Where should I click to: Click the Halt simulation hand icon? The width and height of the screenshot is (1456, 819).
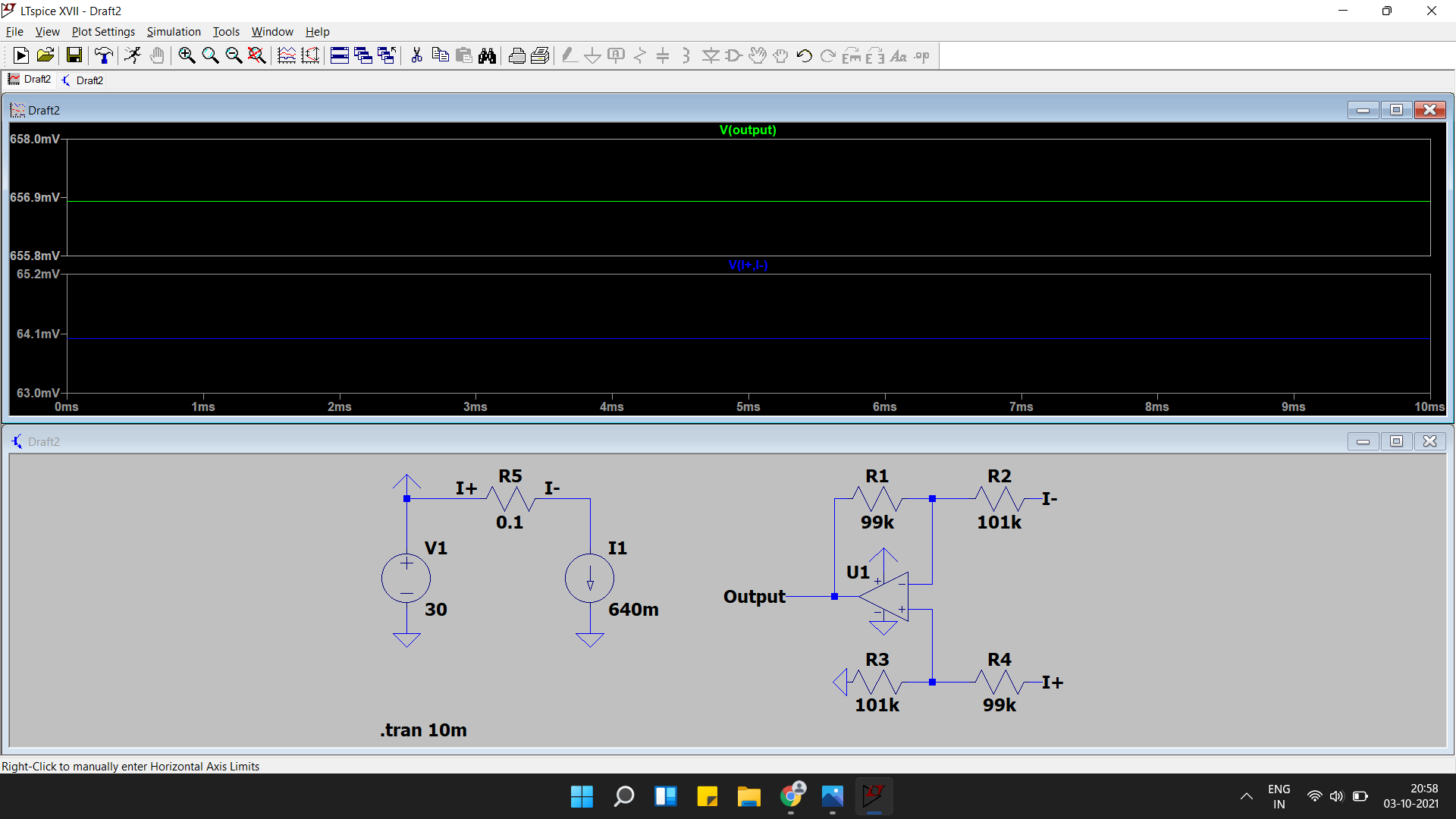click(x=156, y=55)
